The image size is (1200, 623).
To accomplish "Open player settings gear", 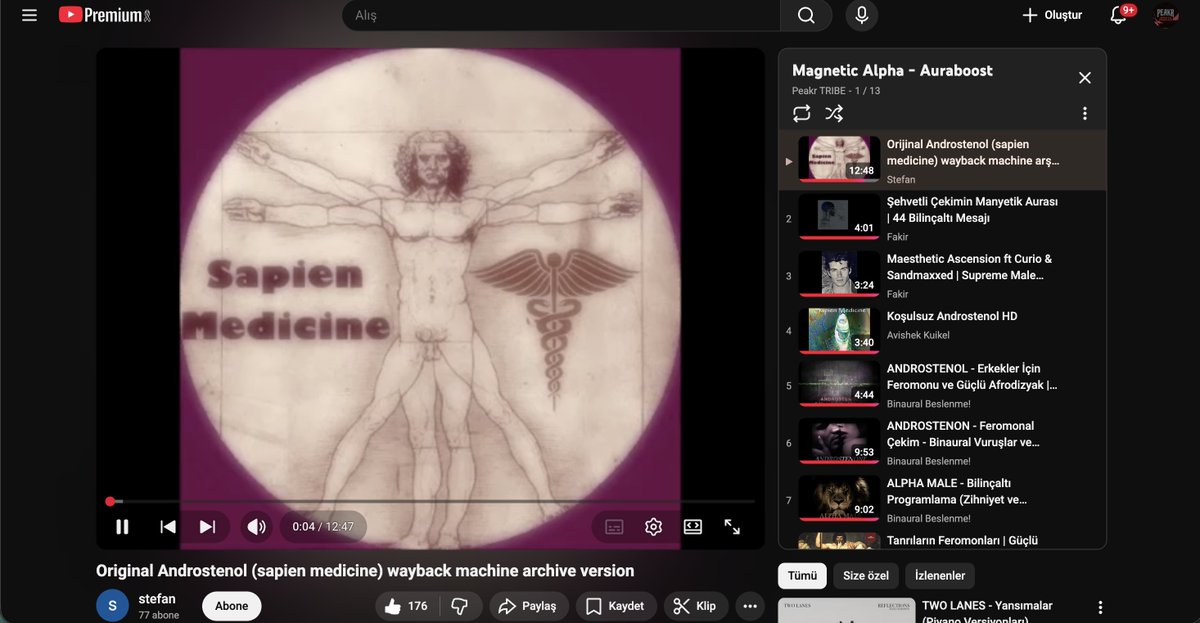I will (x=653, y=526).
